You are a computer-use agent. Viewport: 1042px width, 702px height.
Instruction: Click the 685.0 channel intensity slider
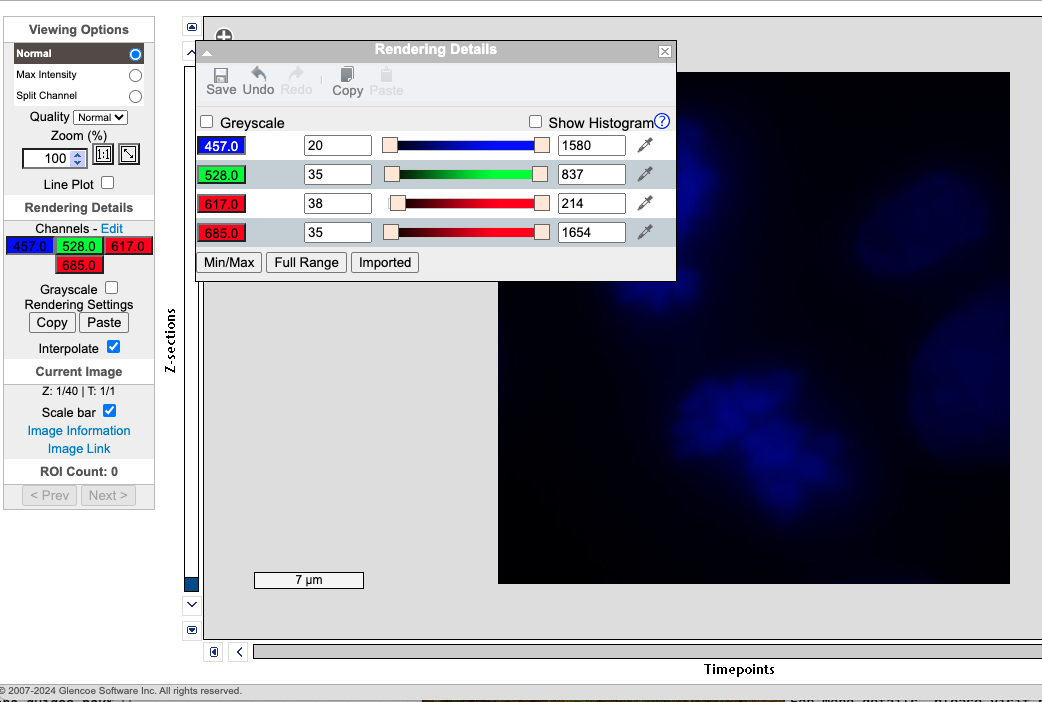coord(466,232)
